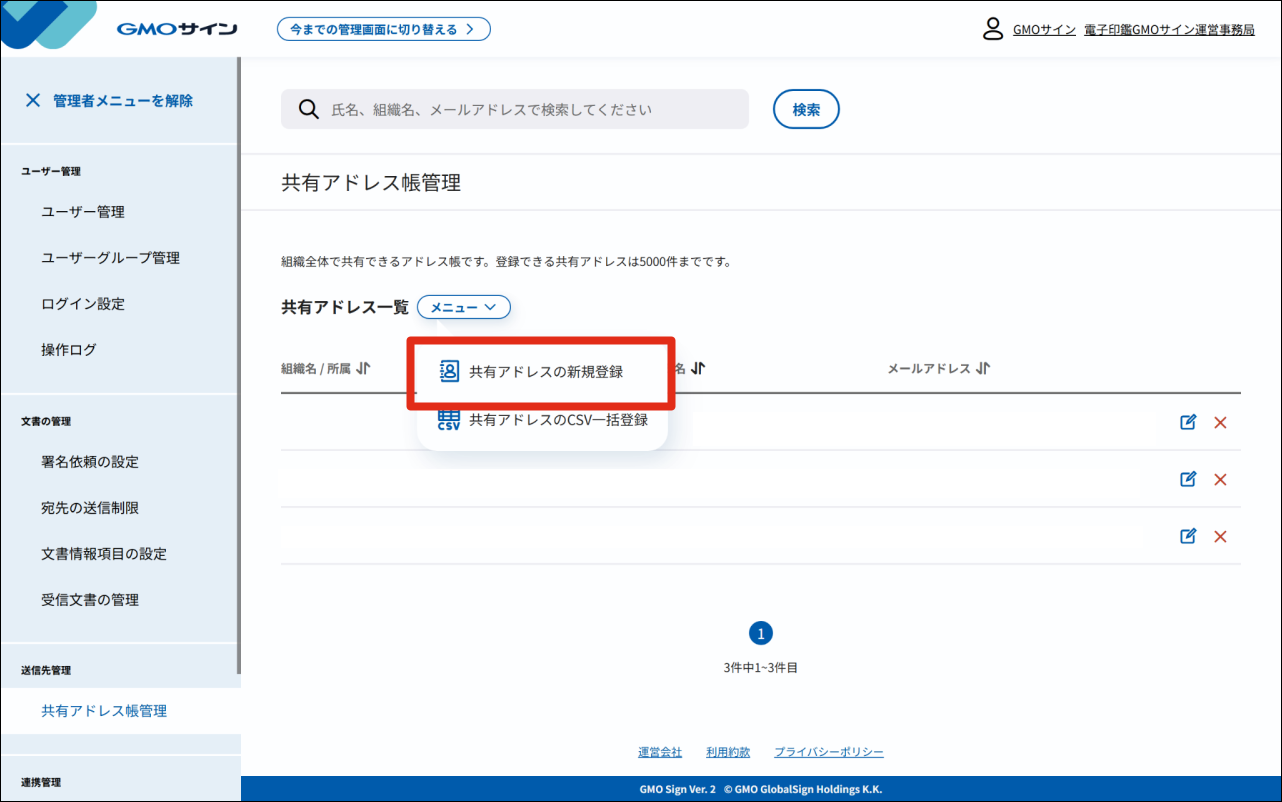Viewport: 1282px width, 802px height.
Task: Click the edit icon in second address row
Action: click(x=1188, y=479)
